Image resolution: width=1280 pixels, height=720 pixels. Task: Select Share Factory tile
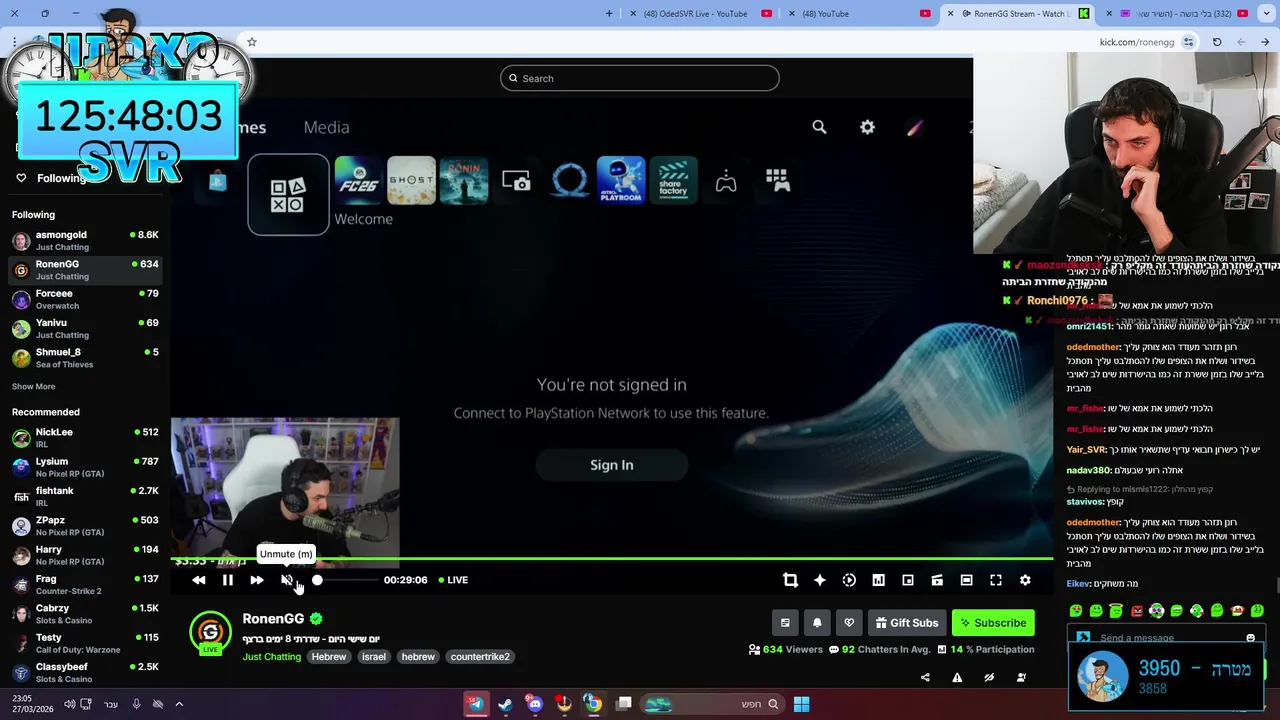pos(674,180)
